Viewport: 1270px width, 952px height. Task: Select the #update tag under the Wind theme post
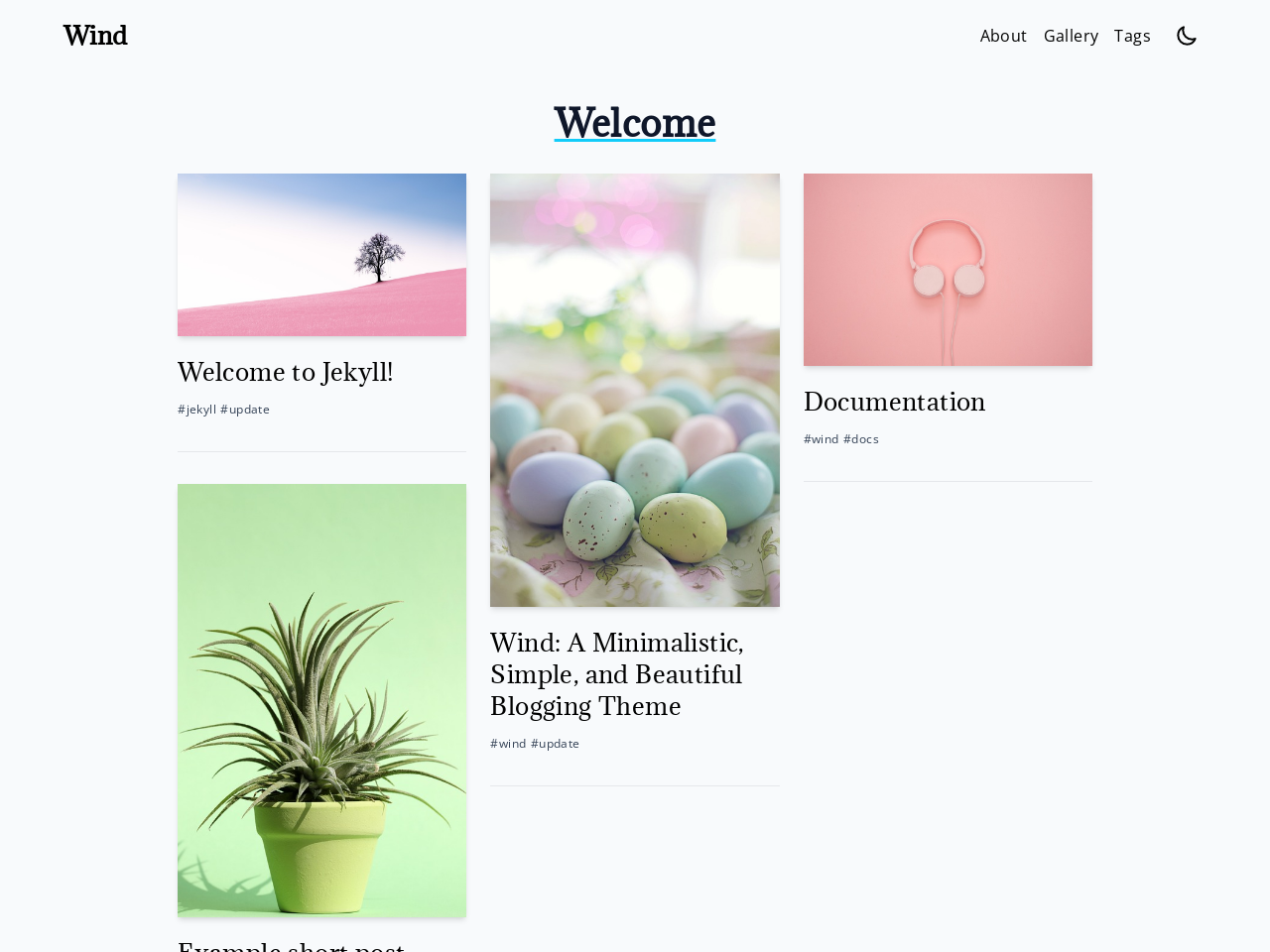click(555, 744)
